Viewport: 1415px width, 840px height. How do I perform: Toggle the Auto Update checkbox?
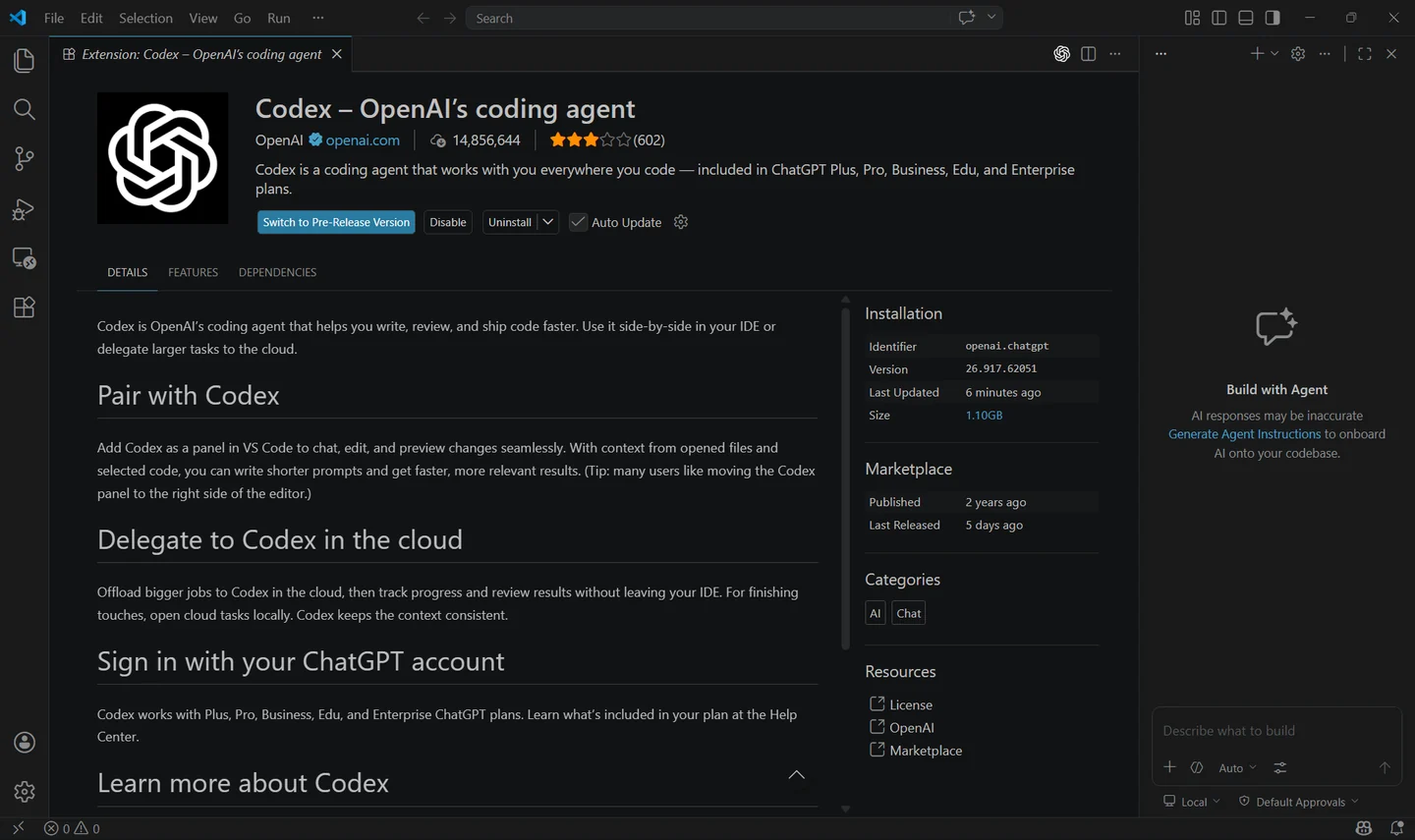click(578, 222)
